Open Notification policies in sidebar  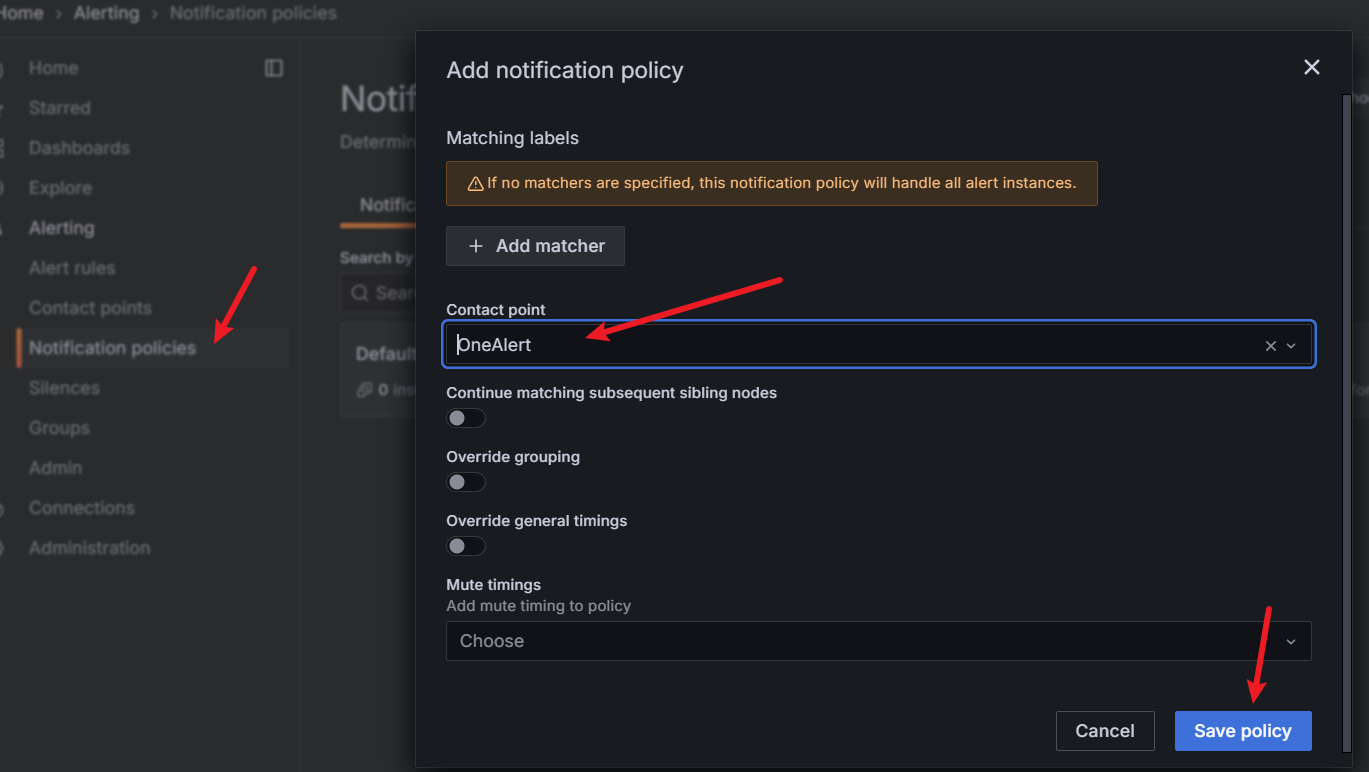point(112,348)
